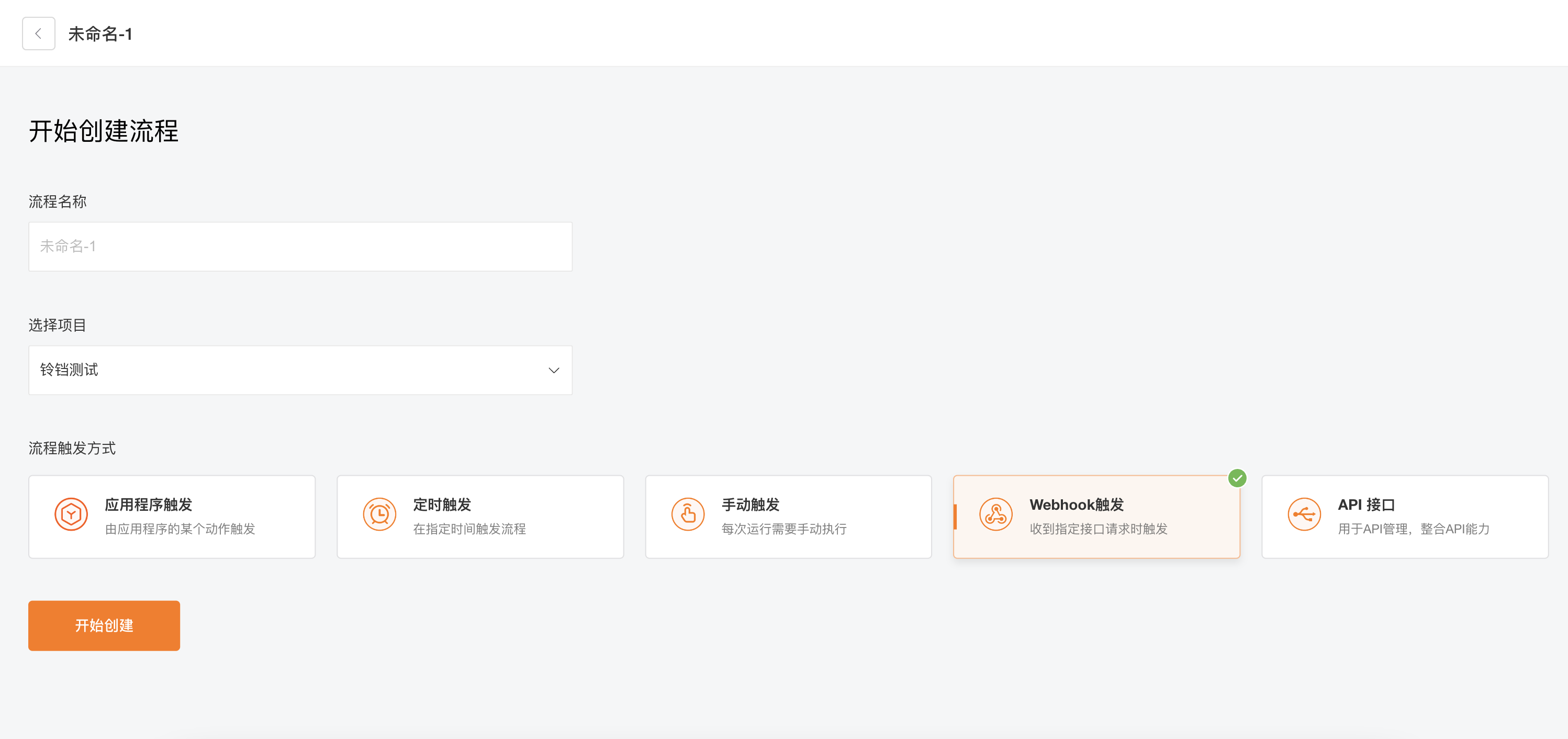Click the 流程名称 label

click(58, 201)
